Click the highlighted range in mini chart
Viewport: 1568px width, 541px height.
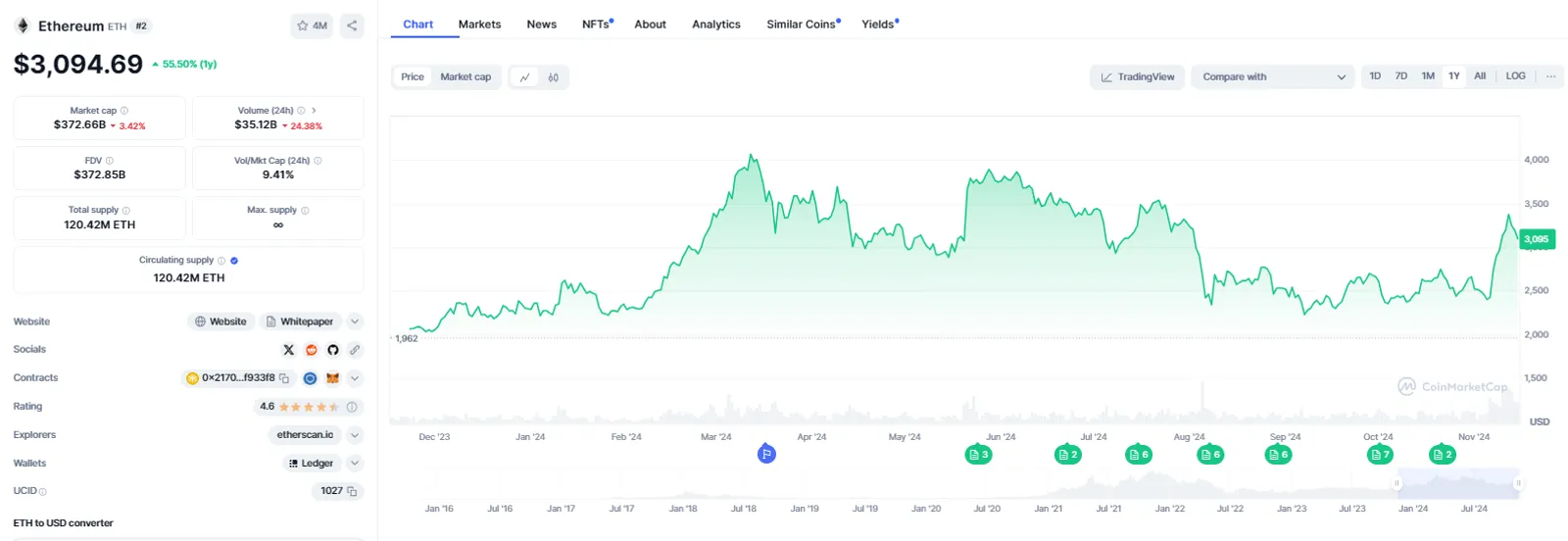pyautogui.click(x=1457, y=483)
